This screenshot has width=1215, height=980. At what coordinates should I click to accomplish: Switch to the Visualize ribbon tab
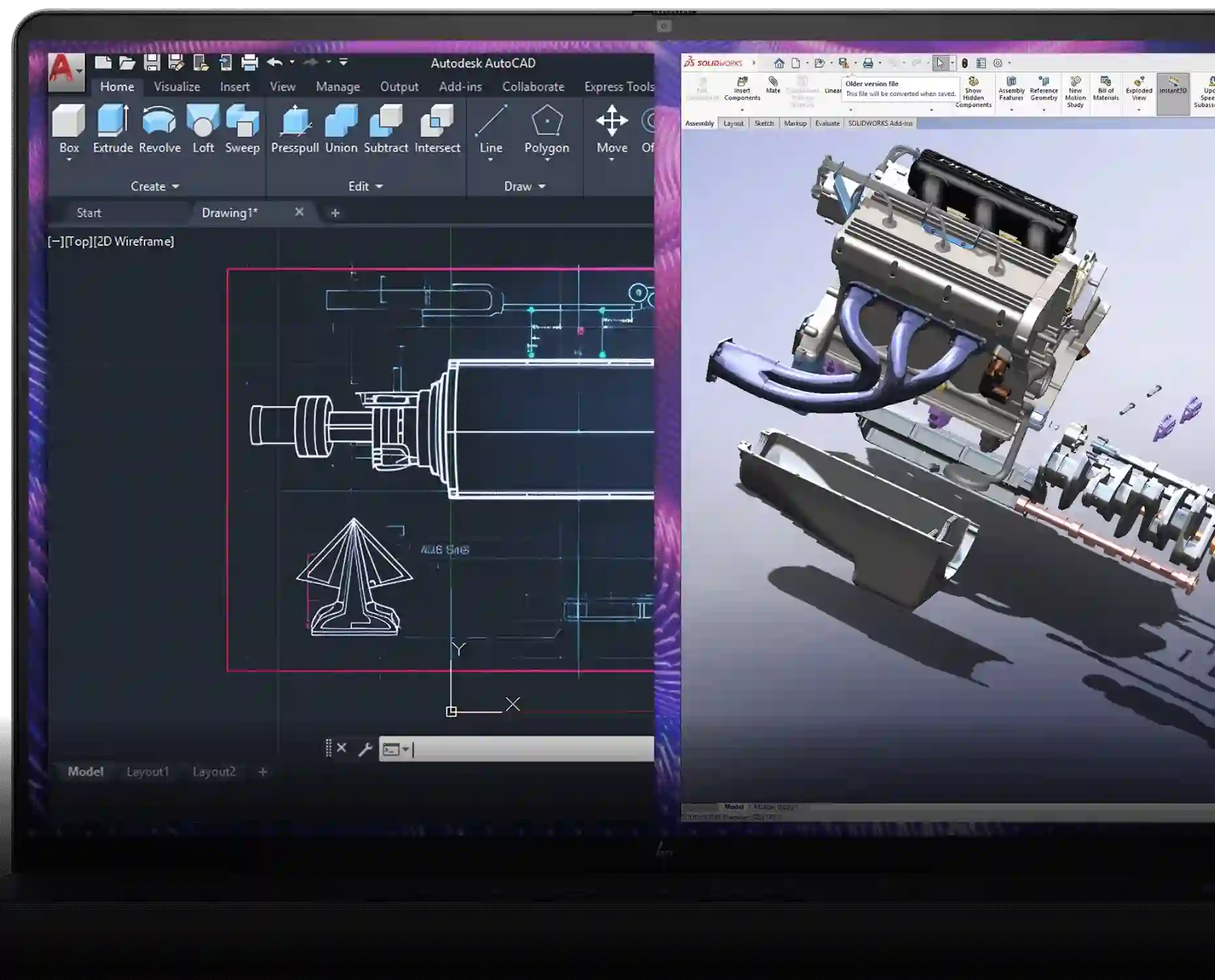tap(176, 86)
